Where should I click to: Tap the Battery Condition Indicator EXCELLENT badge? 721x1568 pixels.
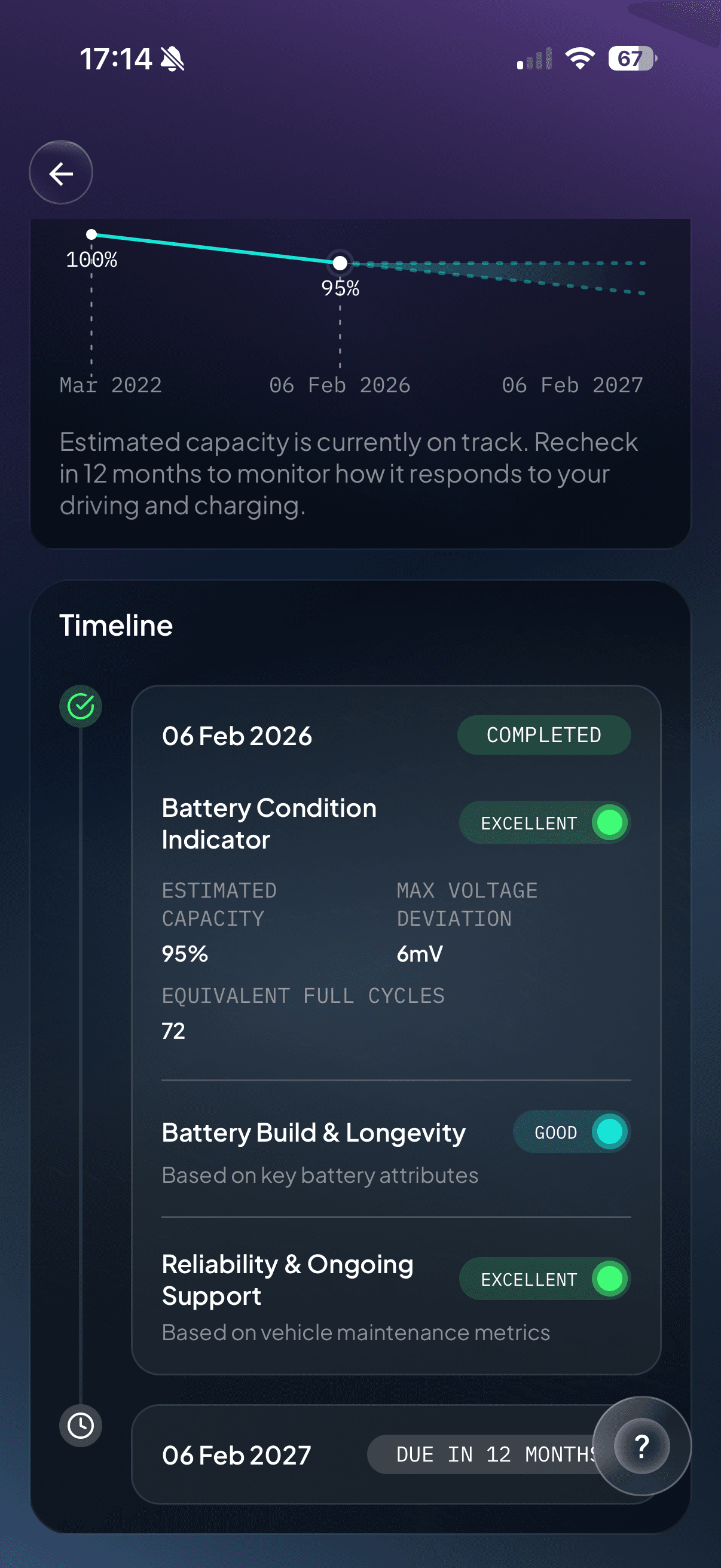[544, 822]
